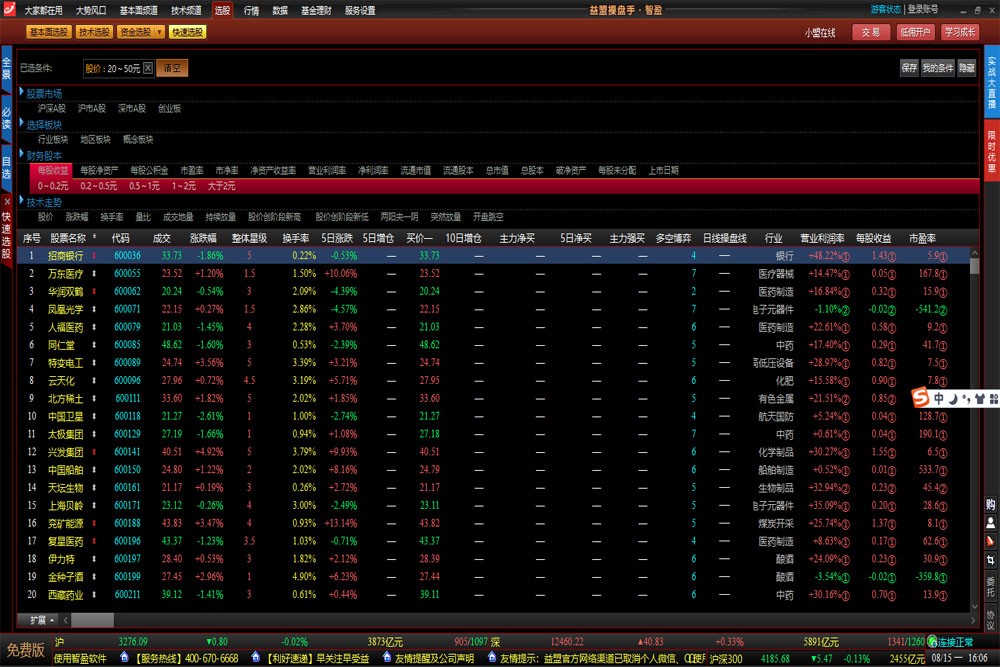Click the Sogou input method S icon
This screenshot has height=667, width=1000.
click(920, 398)
